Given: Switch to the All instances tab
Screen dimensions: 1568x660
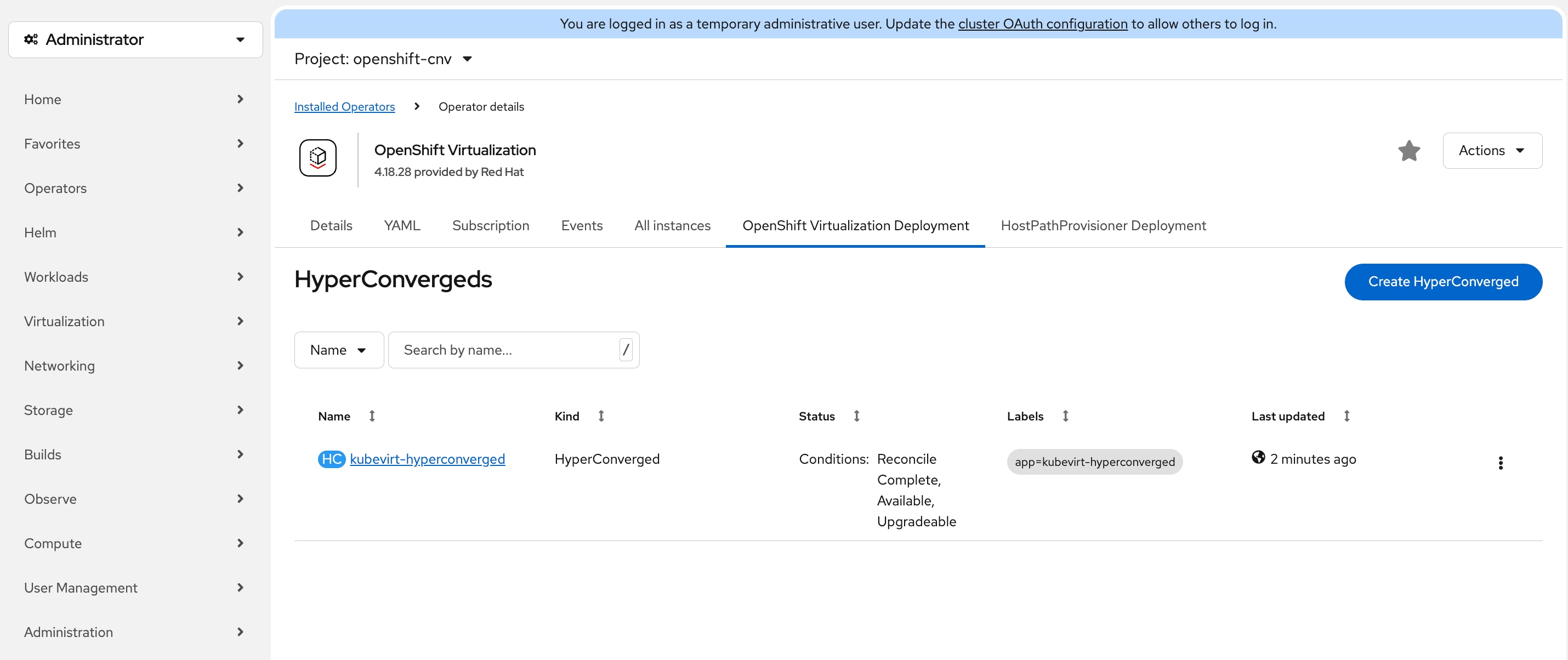Looking at the screenshot, I should tap(672, 226).
